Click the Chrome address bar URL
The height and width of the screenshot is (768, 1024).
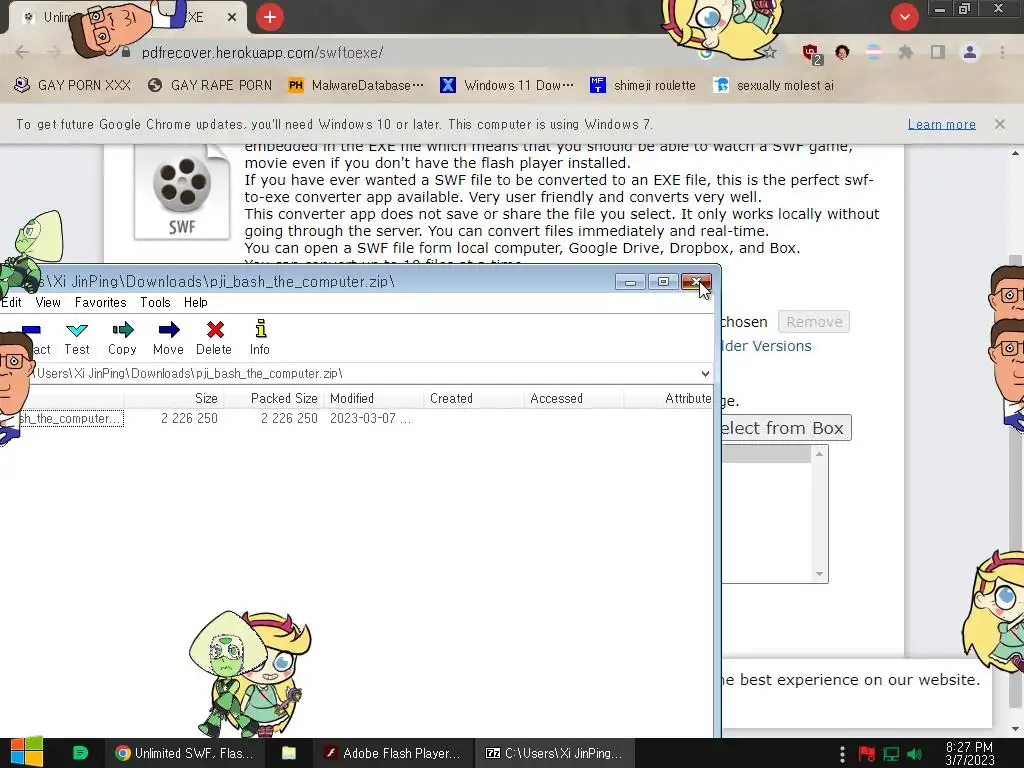point(263,53)
